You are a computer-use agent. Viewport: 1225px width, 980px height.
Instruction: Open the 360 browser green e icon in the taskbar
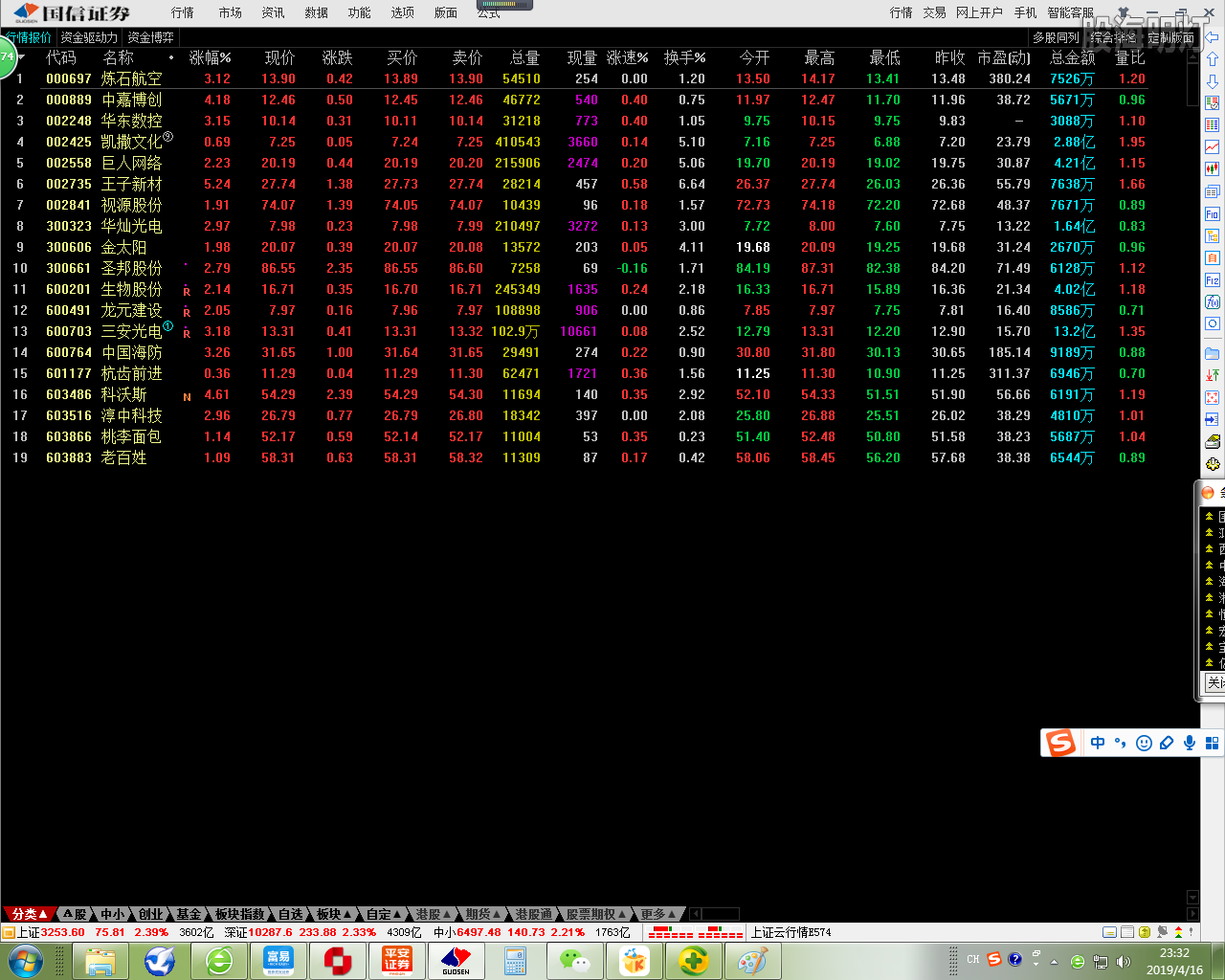point(219,961)
